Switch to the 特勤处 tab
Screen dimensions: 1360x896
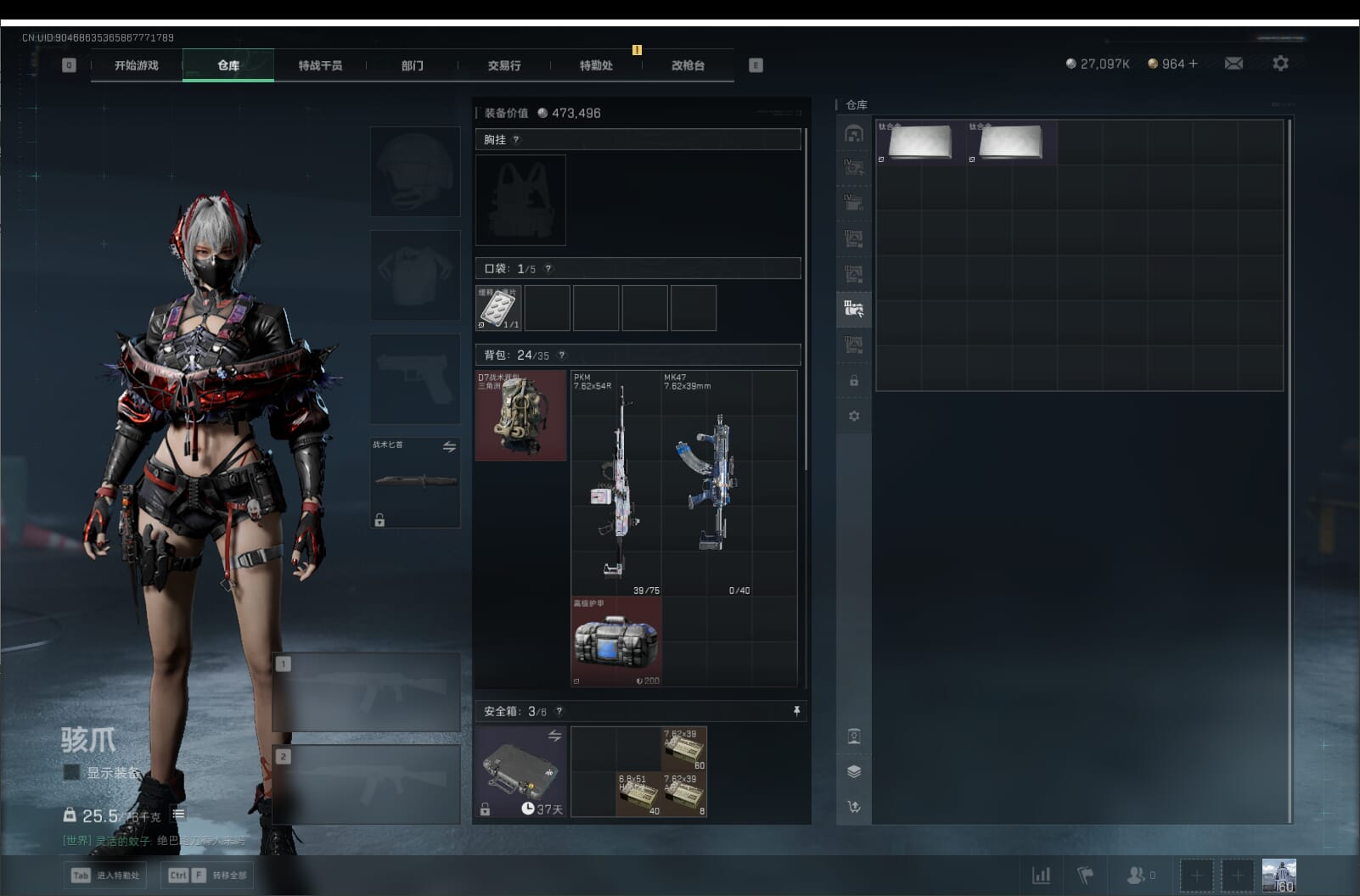coord(596,65)
